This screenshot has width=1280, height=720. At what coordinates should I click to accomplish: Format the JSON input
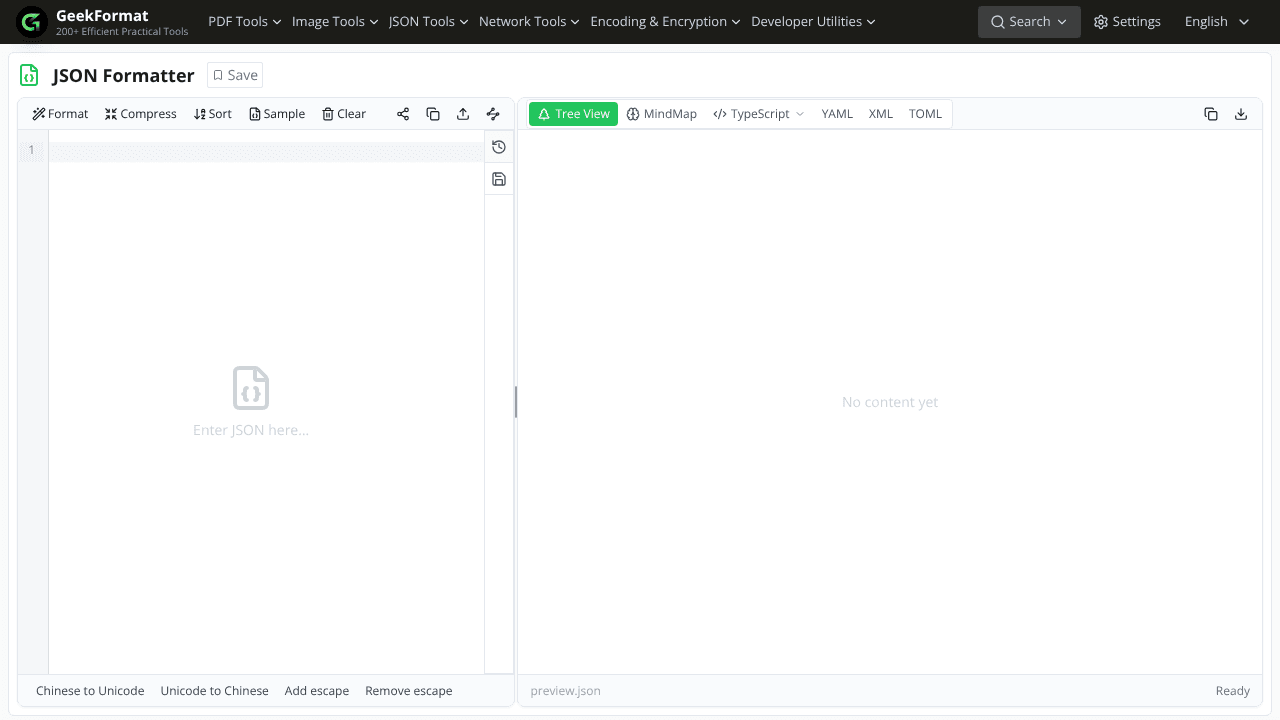[60, 114]
